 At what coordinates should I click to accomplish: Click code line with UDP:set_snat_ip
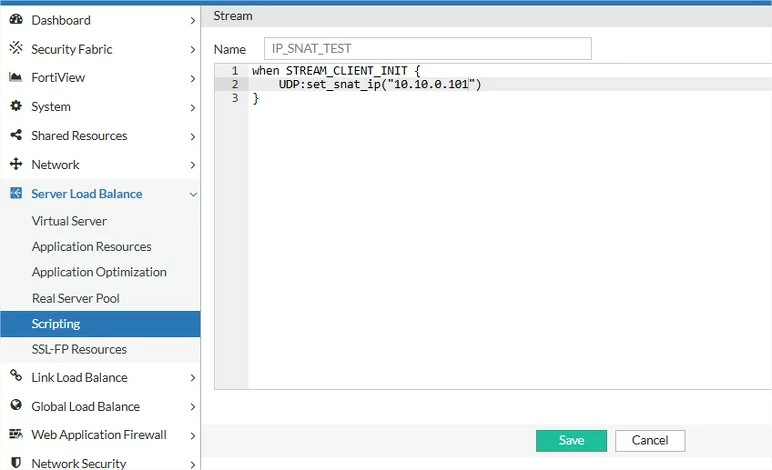point(380,85)
